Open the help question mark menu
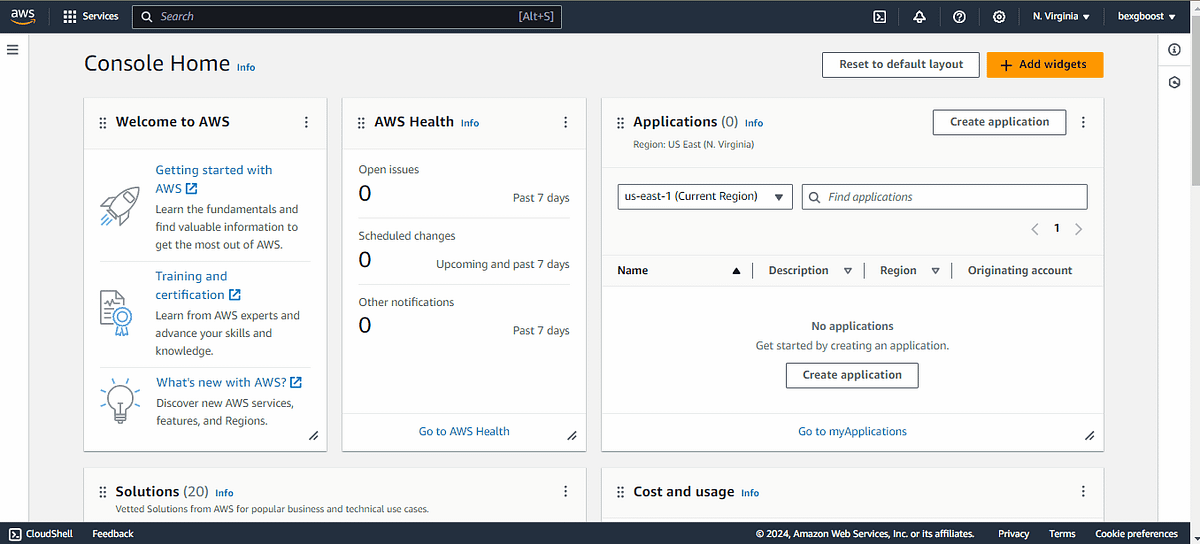The height and width of the screenshot is (544, 1200). click(959, 16)
